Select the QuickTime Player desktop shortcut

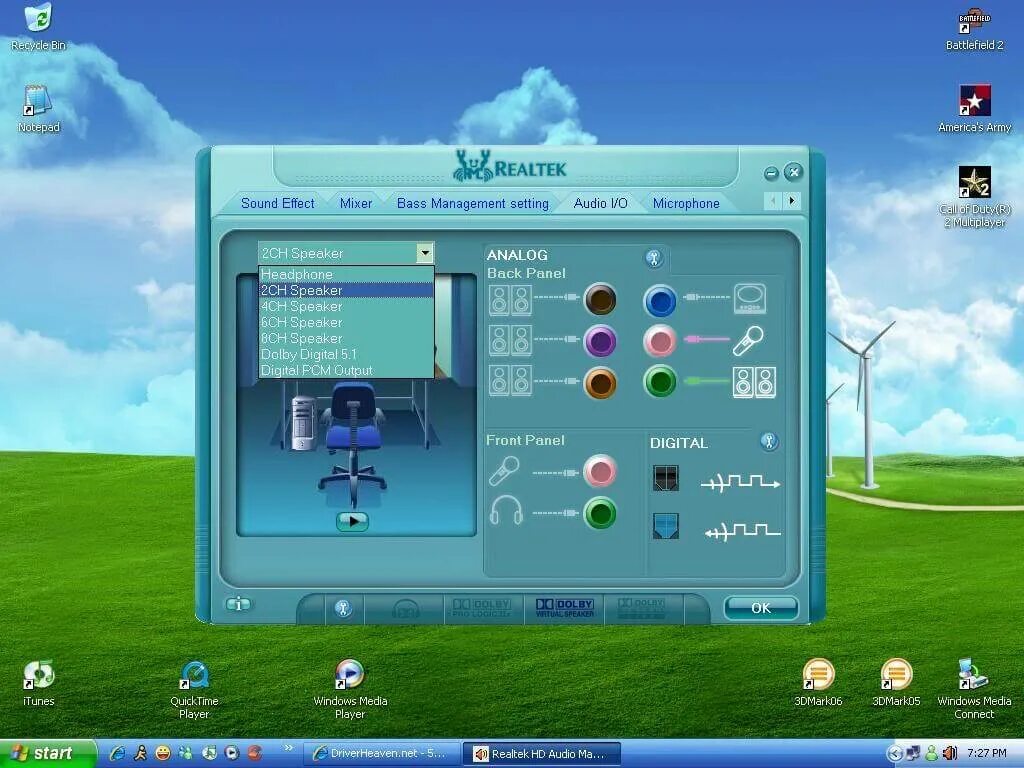[x=194, y=690]
